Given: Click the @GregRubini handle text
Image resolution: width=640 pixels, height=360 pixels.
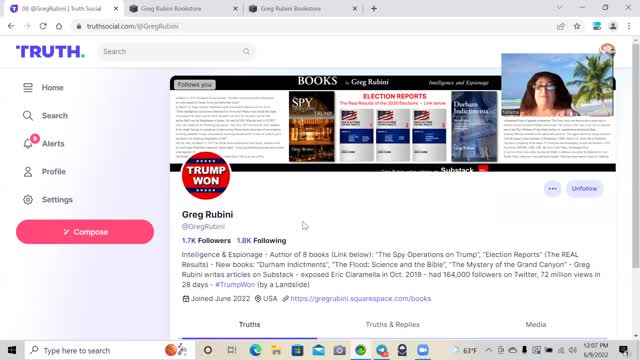Looking at the screenshot, I should point(203,227).
